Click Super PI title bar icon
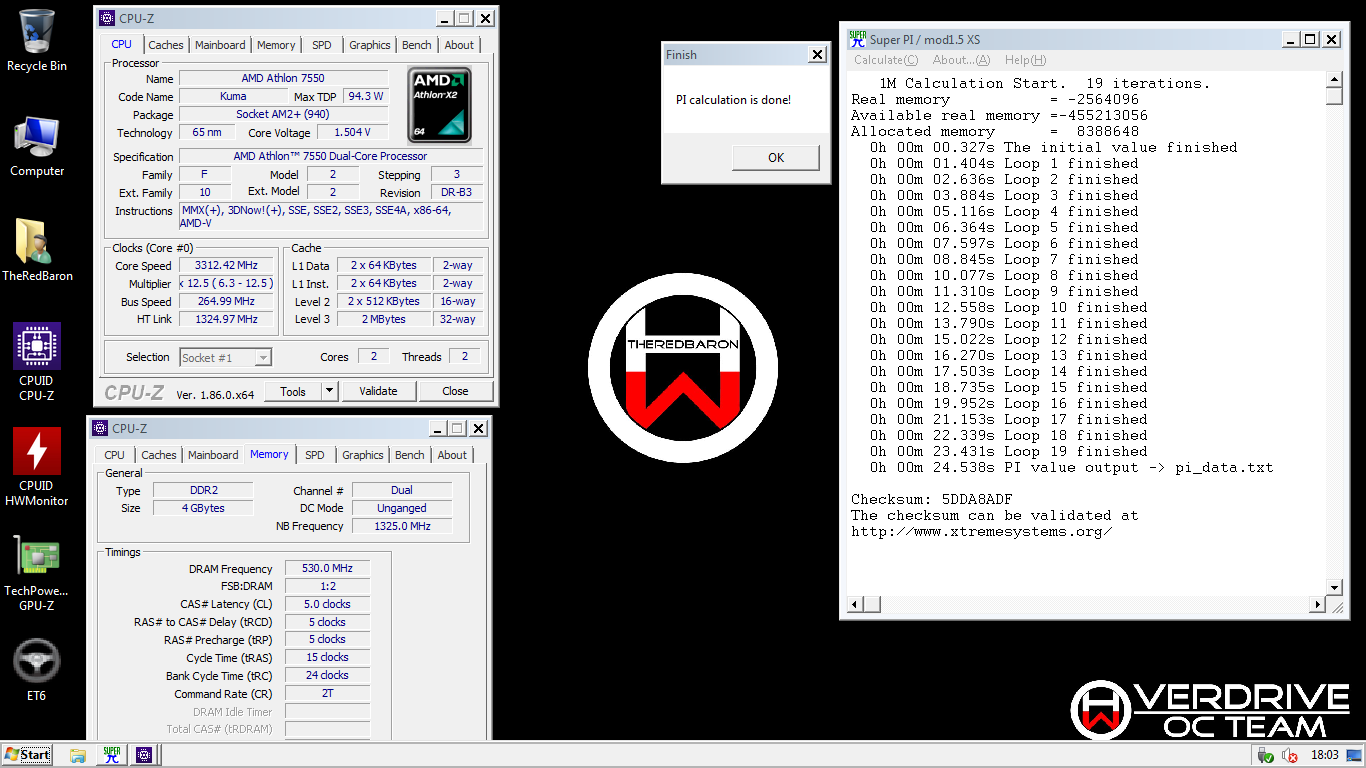 (x=857, y=39)
